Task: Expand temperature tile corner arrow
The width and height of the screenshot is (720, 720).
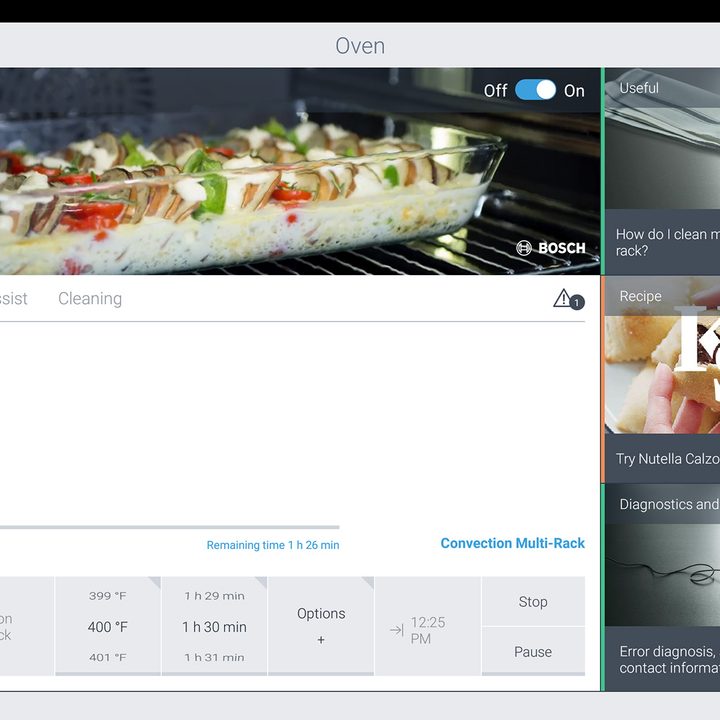Action: pyautogui.click(x=155, y=583)
